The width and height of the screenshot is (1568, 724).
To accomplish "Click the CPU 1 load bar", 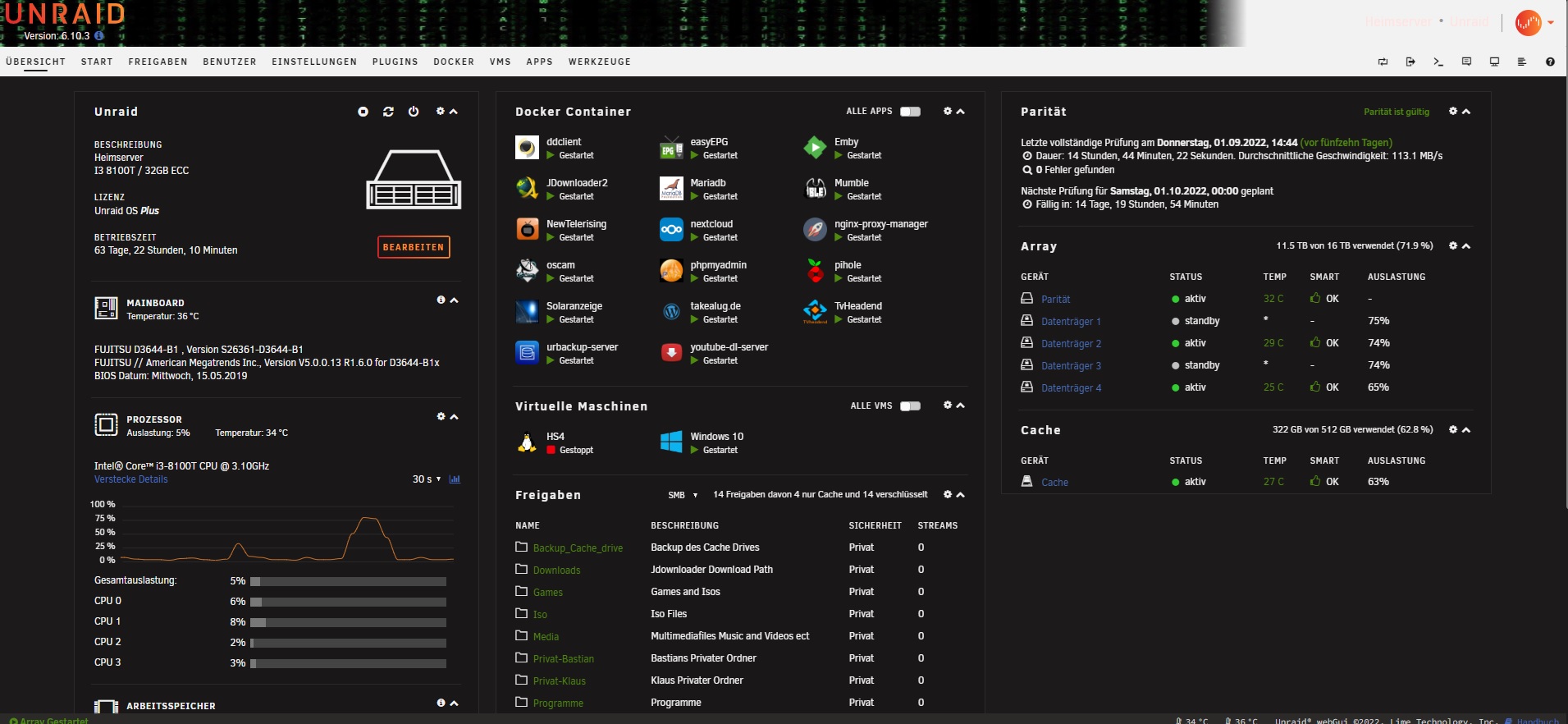I will 348,622.
